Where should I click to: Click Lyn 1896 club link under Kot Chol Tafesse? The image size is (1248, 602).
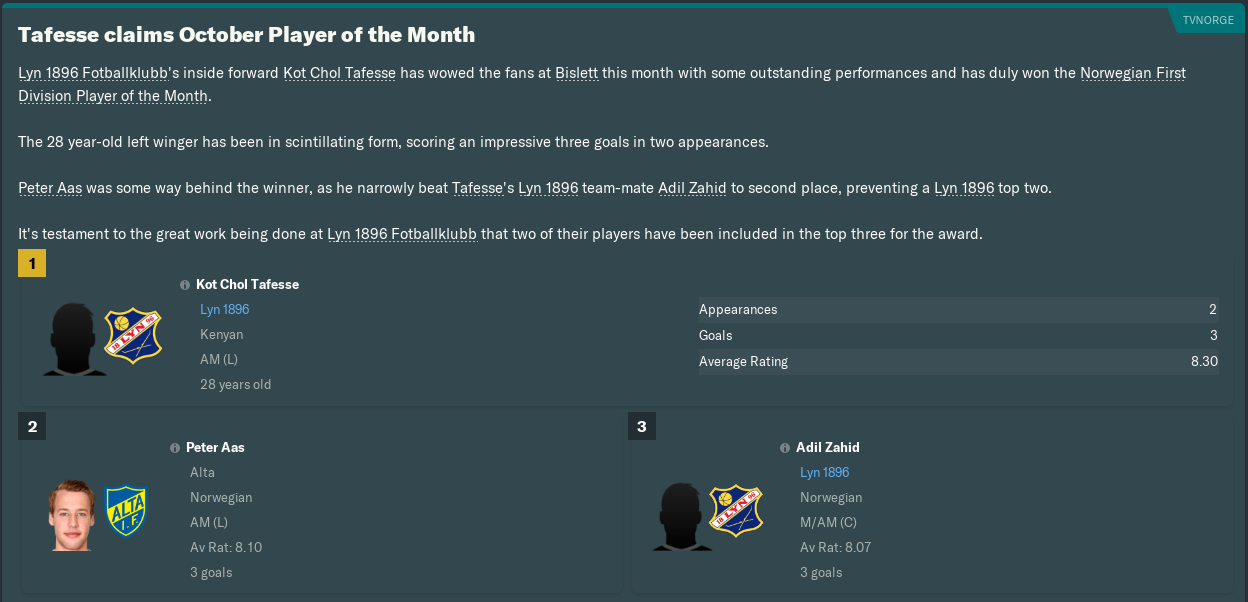(224, 310)
